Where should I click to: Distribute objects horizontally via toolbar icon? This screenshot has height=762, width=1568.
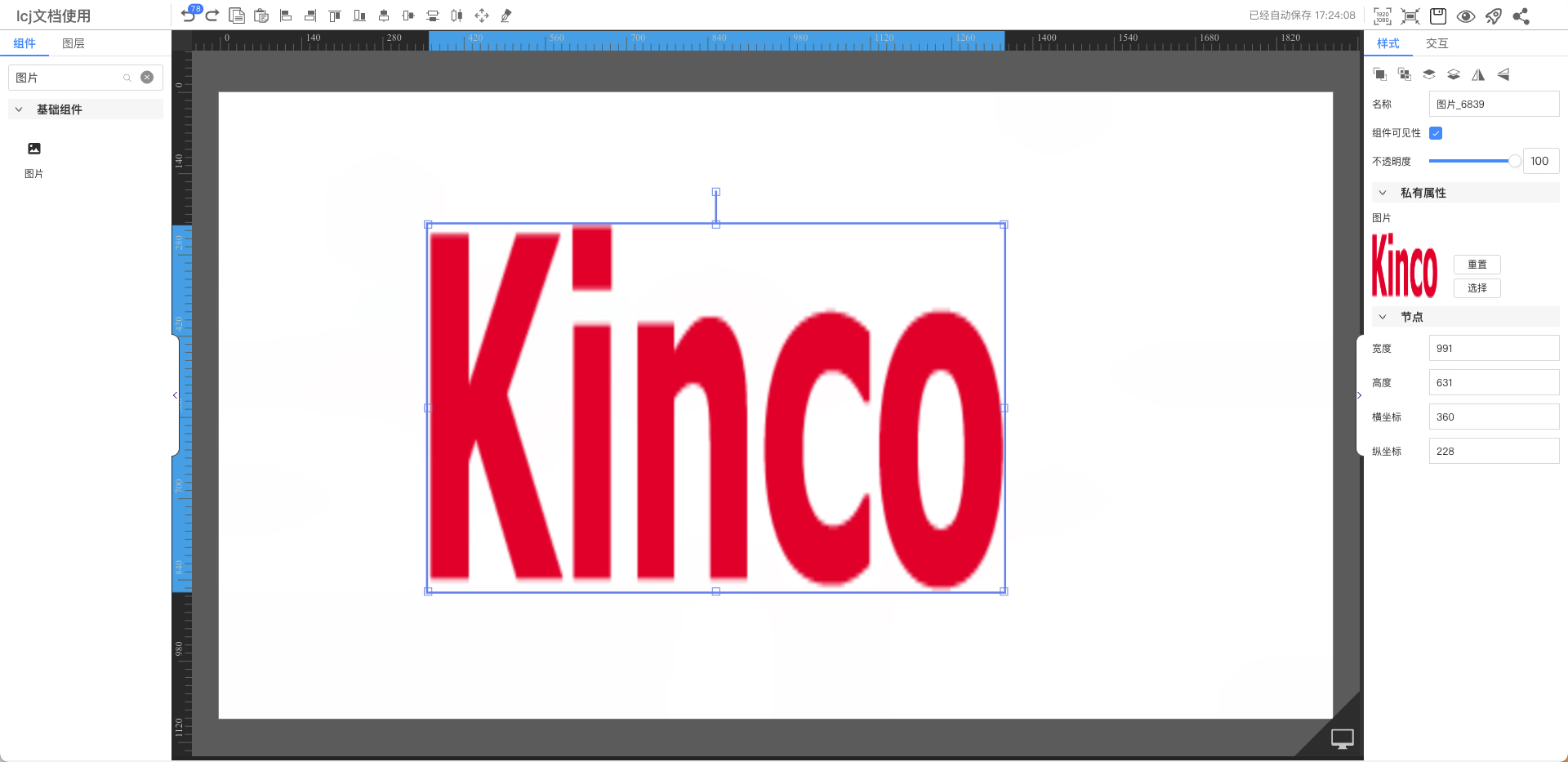coord(457,16)
